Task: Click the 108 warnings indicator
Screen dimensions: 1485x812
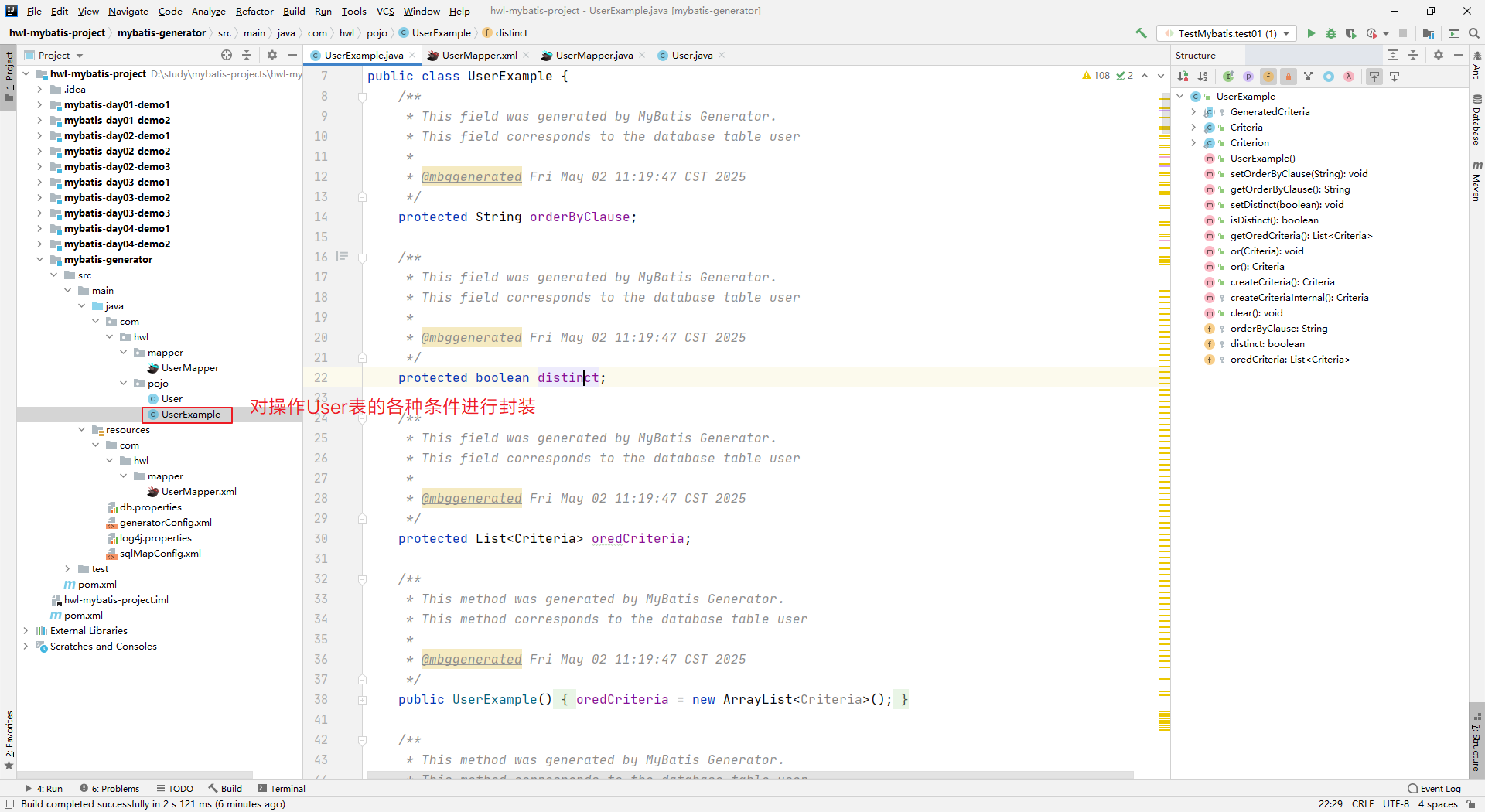Action: [x=1096, y=76]
